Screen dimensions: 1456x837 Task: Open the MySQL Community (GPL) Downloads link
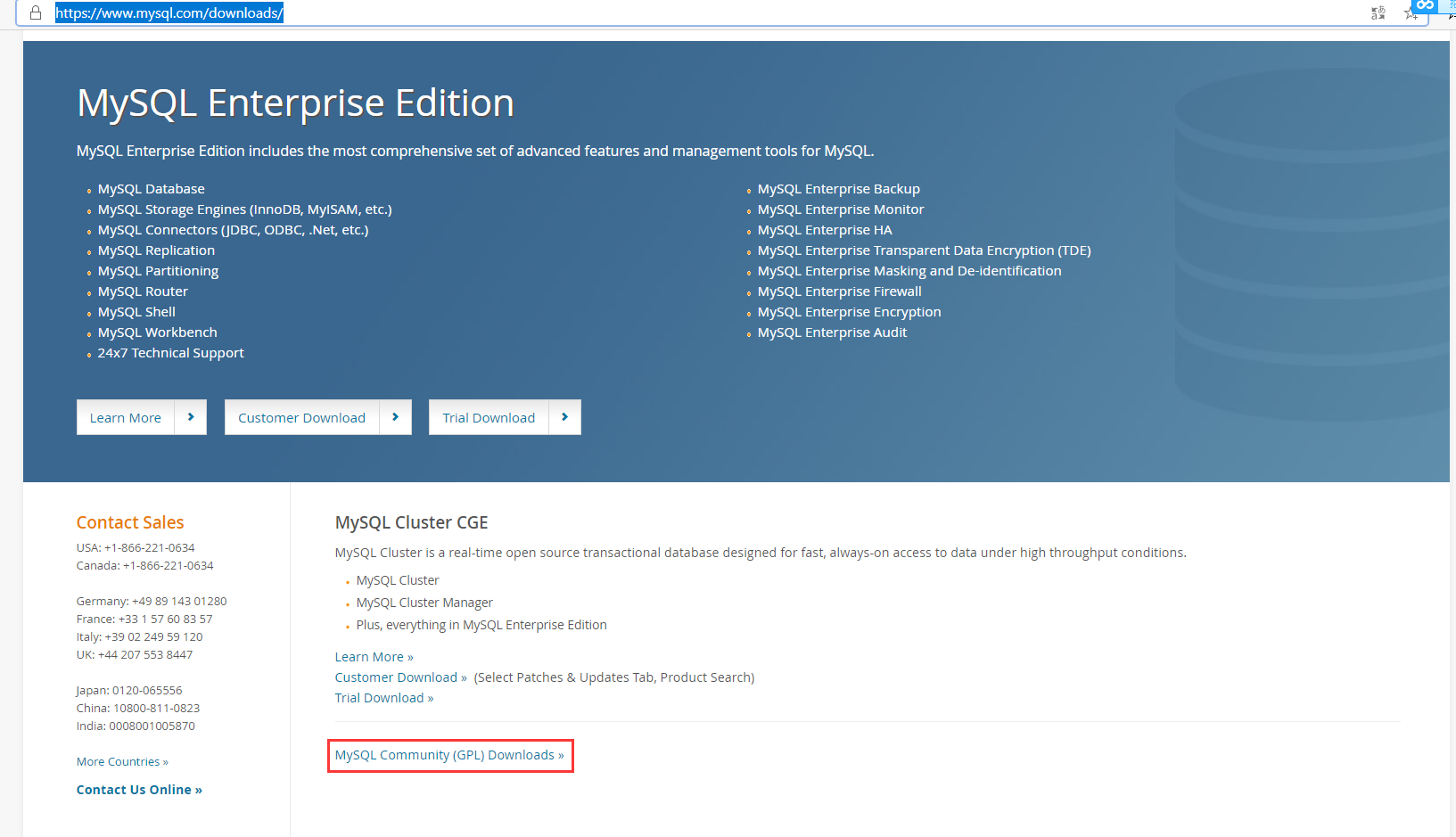[449, 755]
